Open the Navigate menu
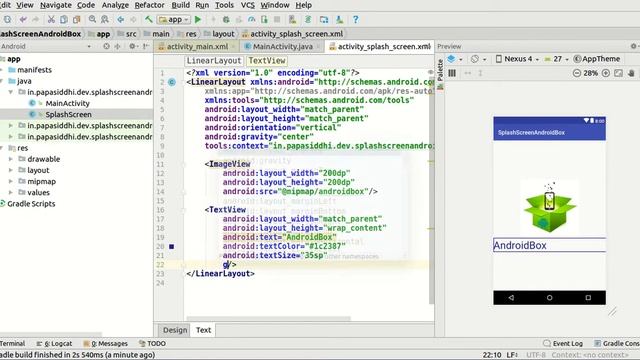640x360 pixels. [x=56, y=5]
